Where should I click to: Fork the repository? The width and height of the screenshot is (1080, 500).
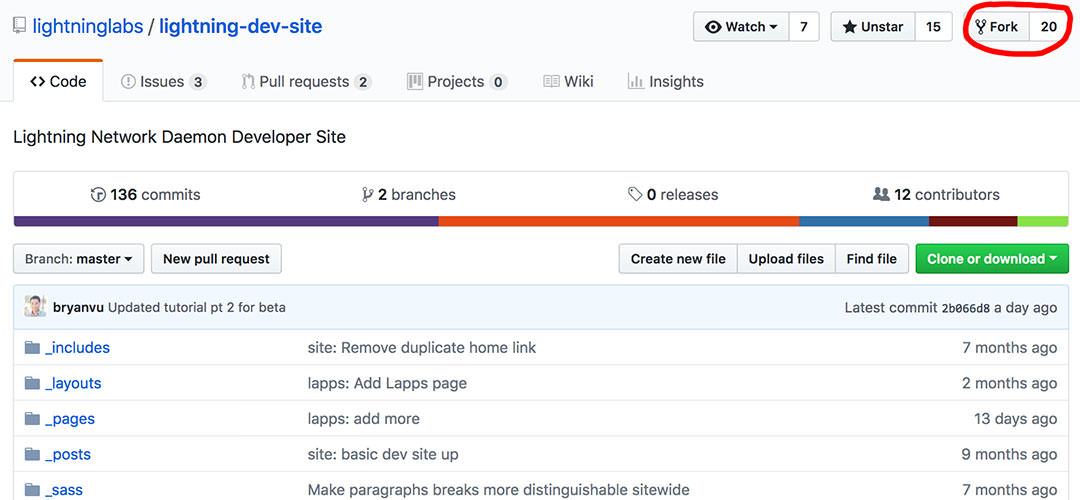[996, 27]
